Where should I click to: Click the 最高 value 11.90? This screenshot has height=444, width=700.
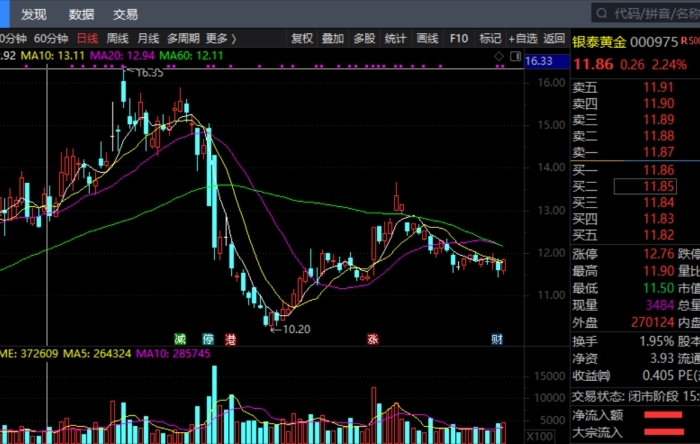658,271
